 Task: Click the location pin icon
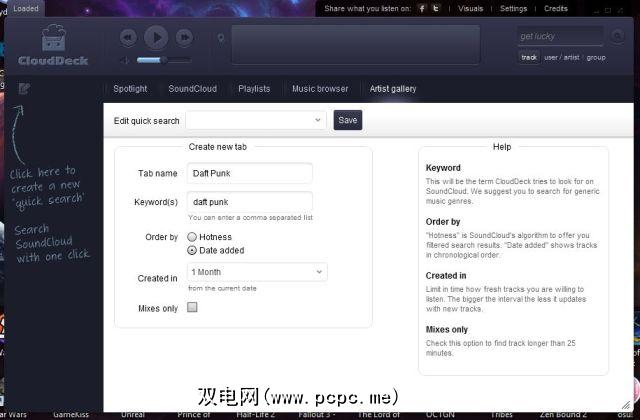click(x=221, y=38)
